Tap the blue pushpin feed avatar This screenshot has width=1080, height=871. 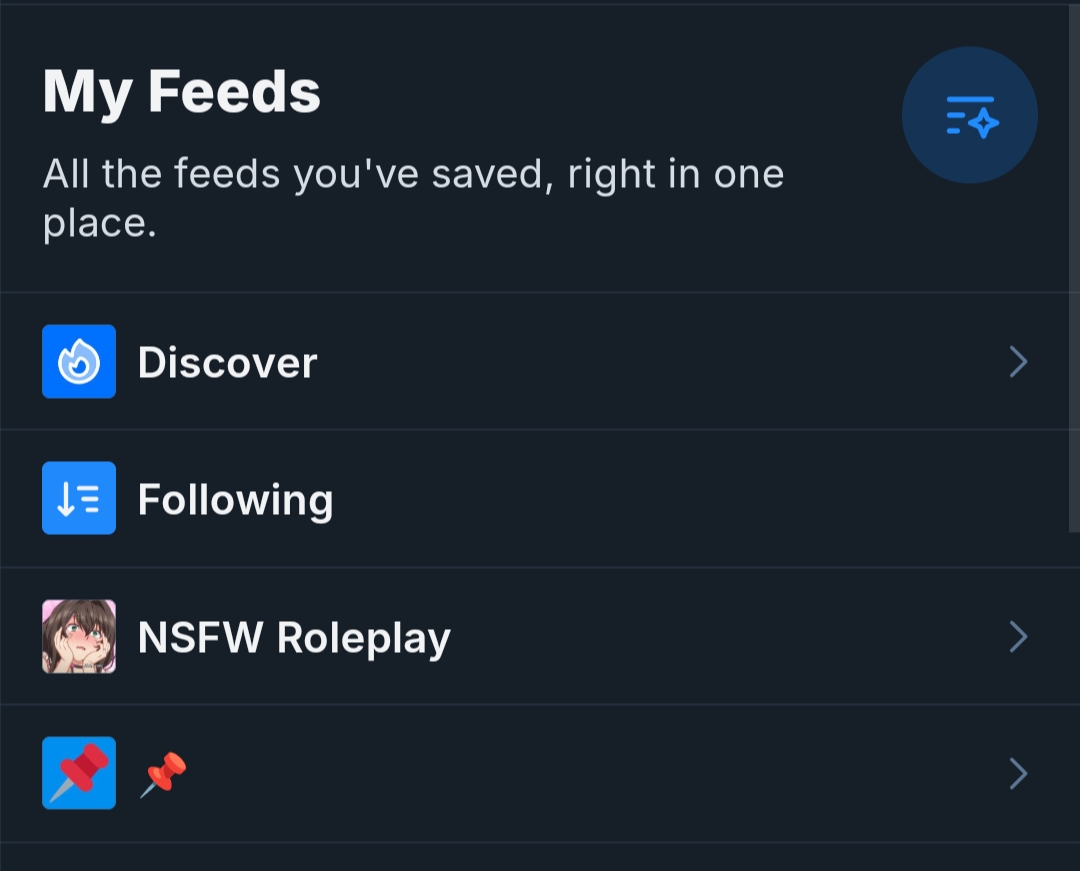pyautogui.click(x=79, y=773)
